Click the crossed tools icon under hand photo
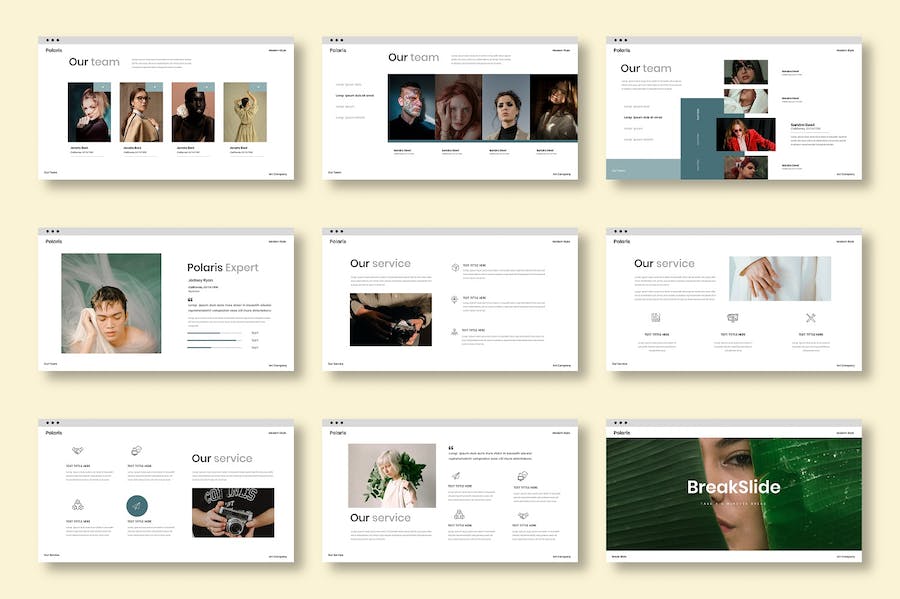The image size is (900, 599). click(810, 318)
